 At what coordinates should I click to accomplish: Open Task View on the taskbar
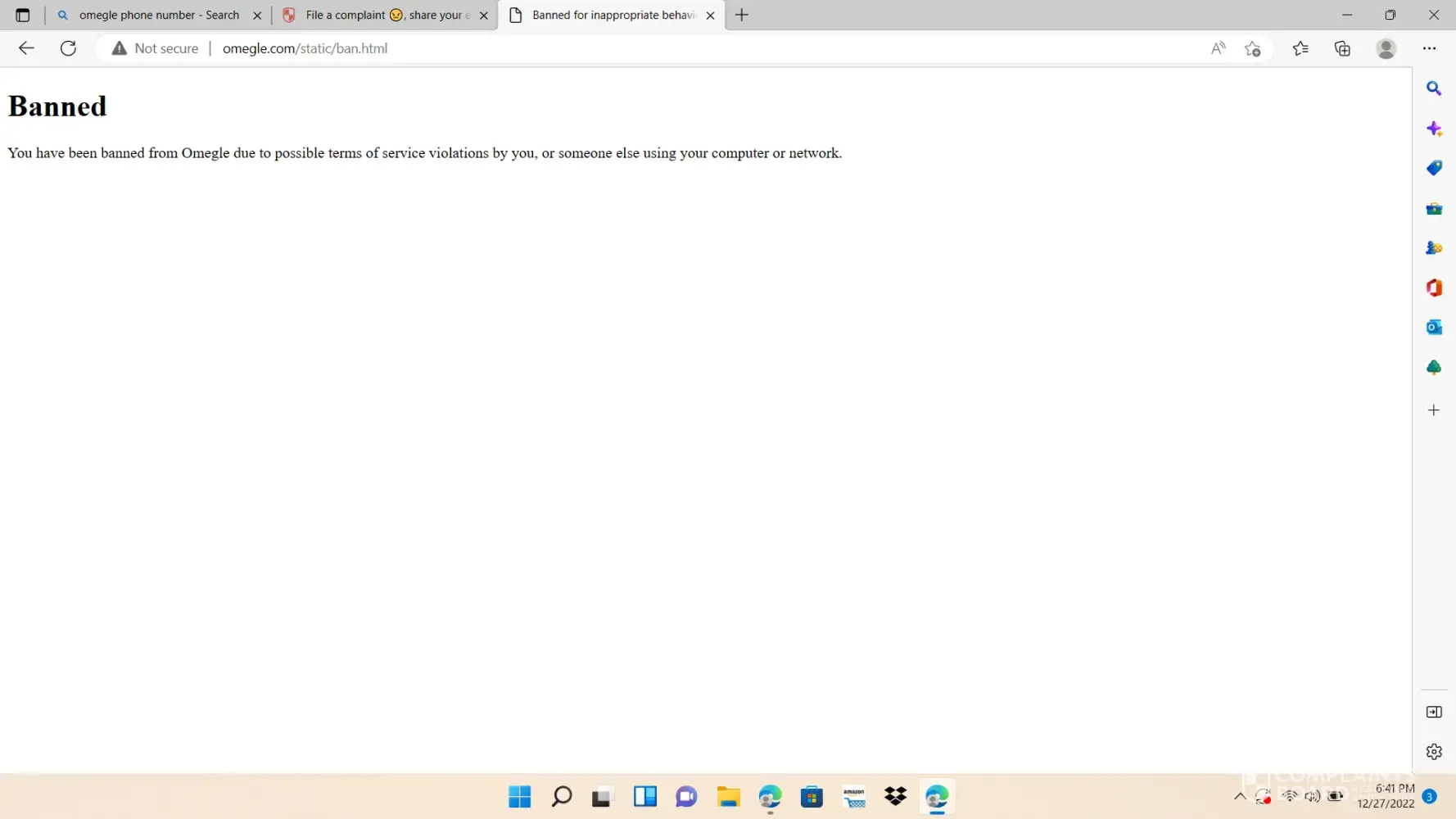[603, 797]
